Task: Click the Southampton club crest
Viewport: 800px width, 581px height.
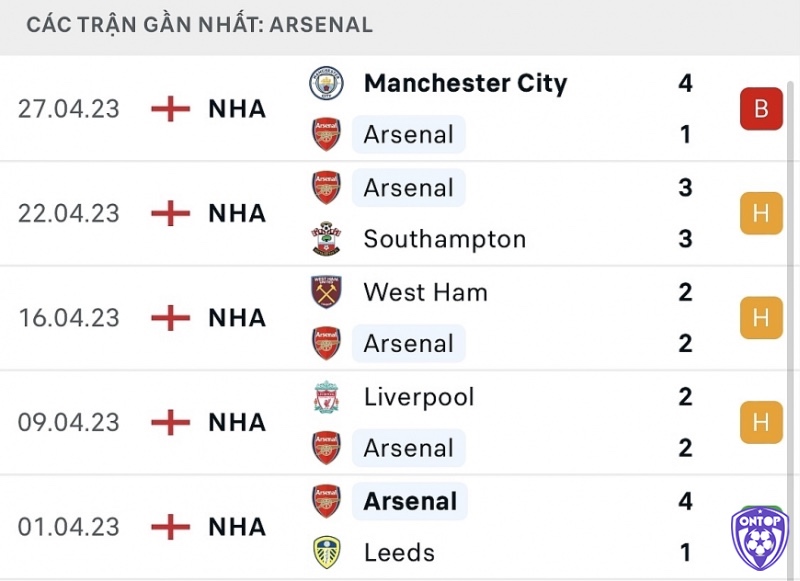Action: click(327, 238)
